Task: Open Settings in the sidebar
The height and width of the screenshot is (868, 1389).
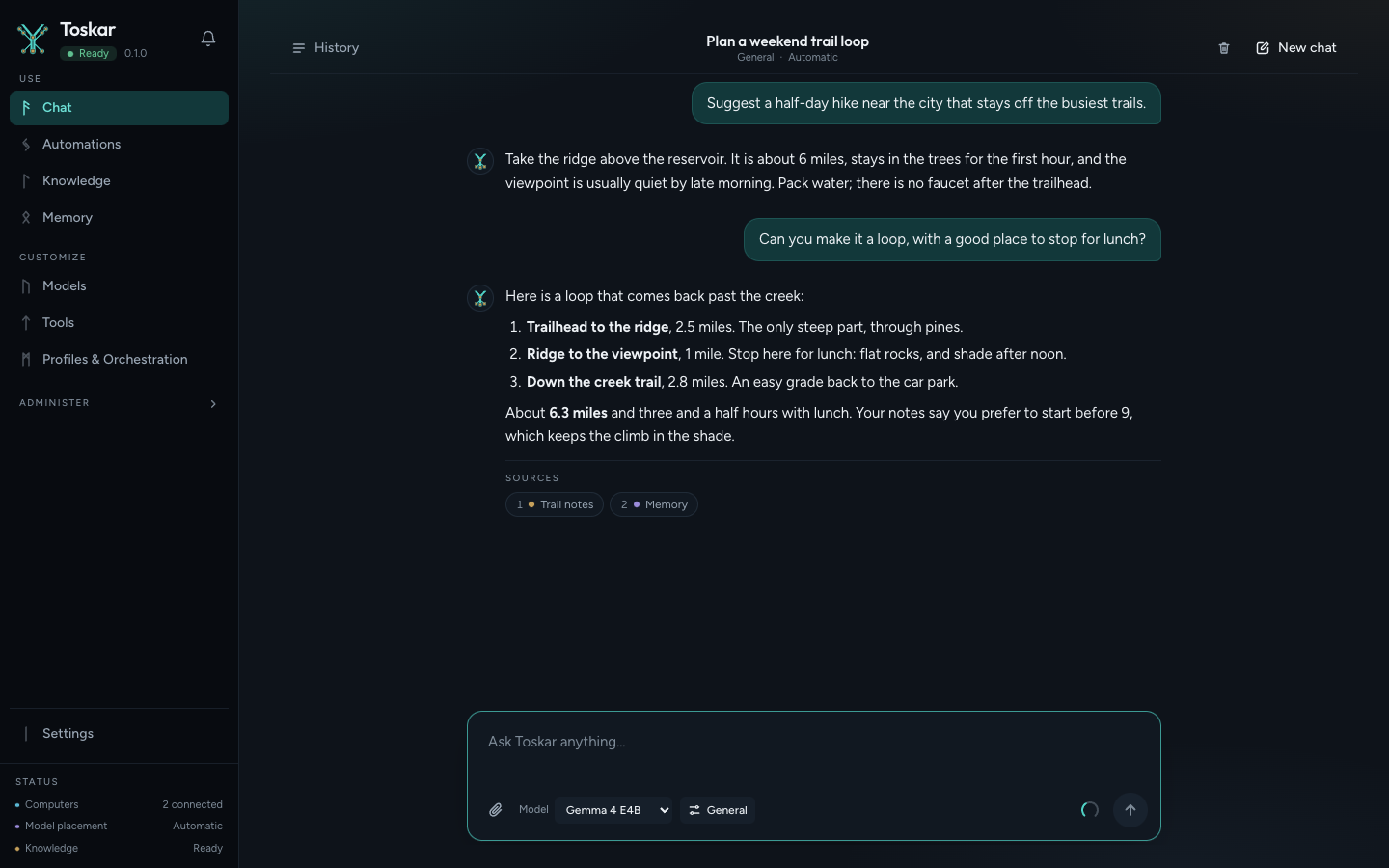Action: [x=119, y=734]
